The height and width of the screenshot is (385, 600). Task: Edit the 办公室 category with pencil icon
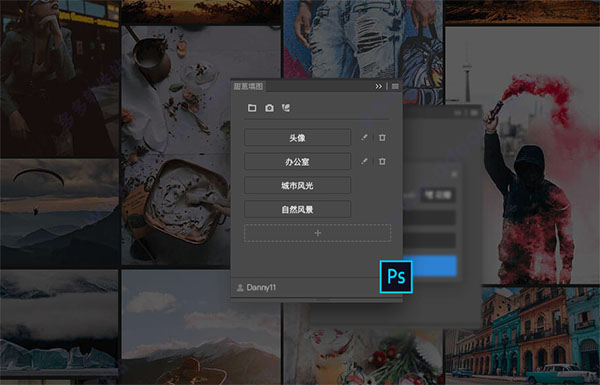click(364, 162)
